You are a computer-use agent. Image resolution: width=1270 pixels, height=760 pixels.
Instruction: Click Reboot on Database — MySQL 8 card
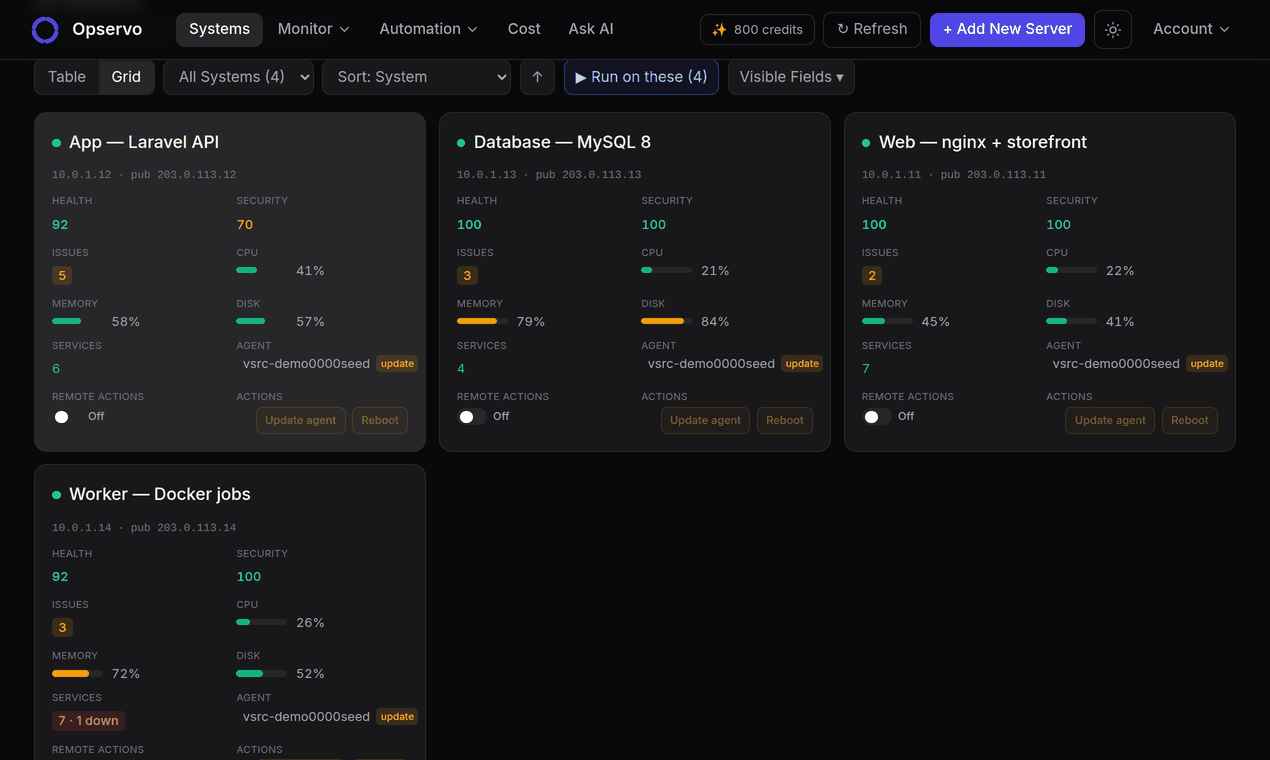click(x=785, y=420)
